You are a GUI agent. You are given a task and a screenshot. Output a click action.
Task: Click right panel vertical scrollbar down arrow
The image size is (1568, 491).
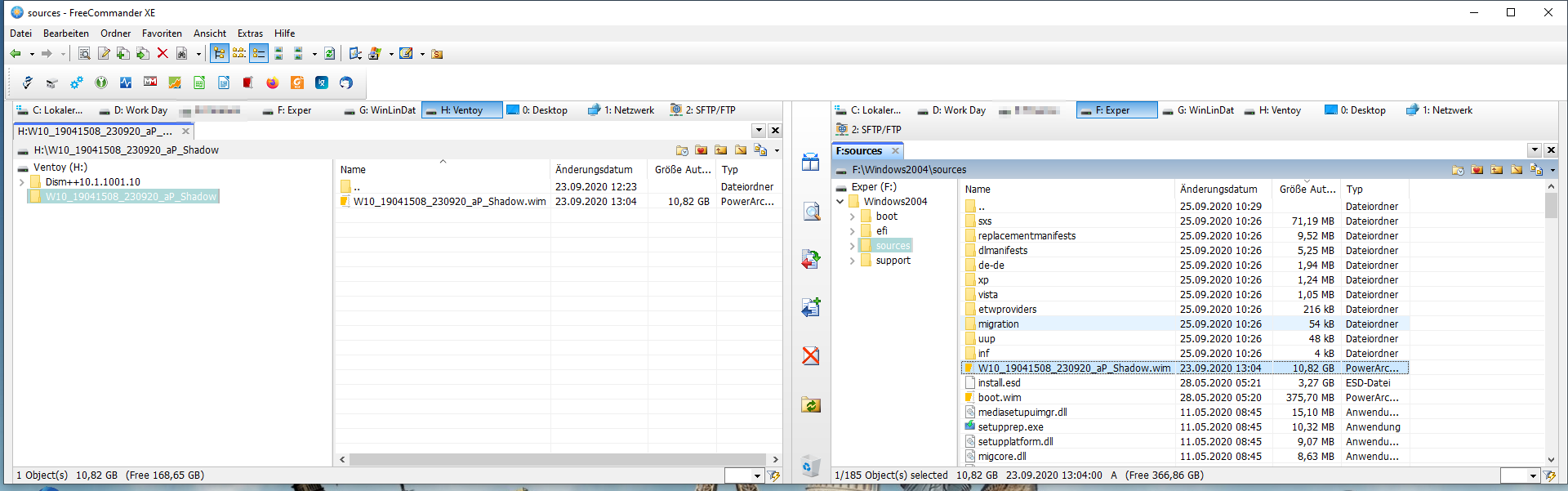[x=1551, y=460]
